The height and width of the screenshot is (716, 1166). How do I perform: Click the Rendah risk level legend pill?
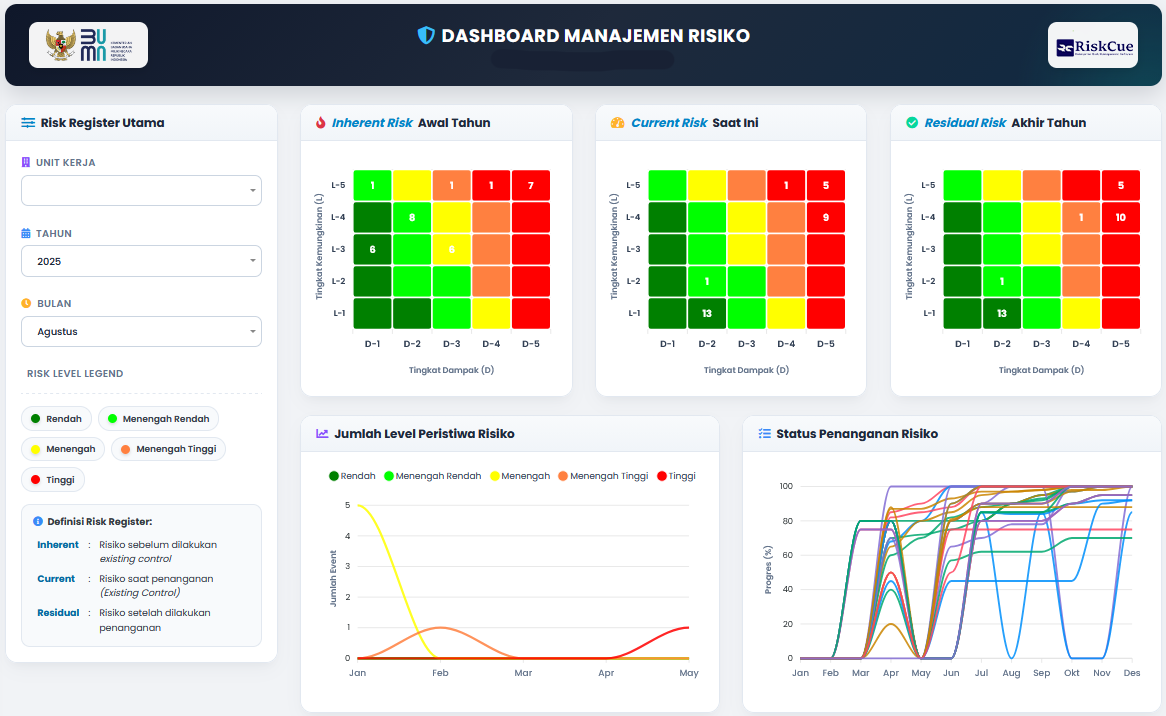click(57, 419)
